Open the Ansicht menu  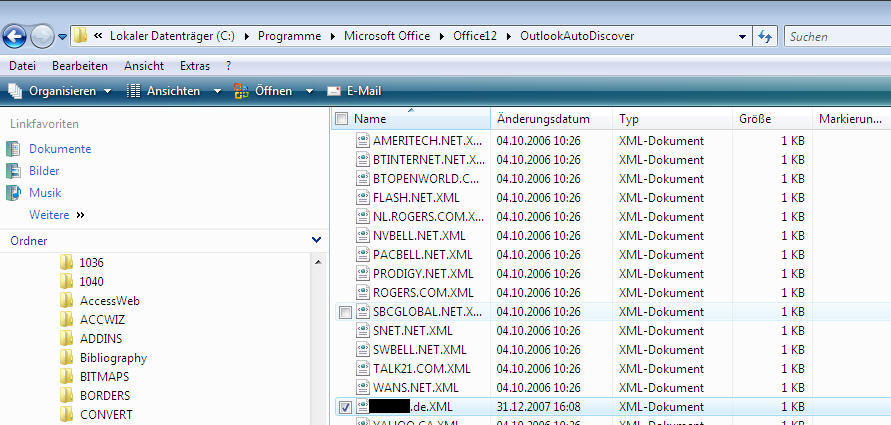(x=144, y=66)
